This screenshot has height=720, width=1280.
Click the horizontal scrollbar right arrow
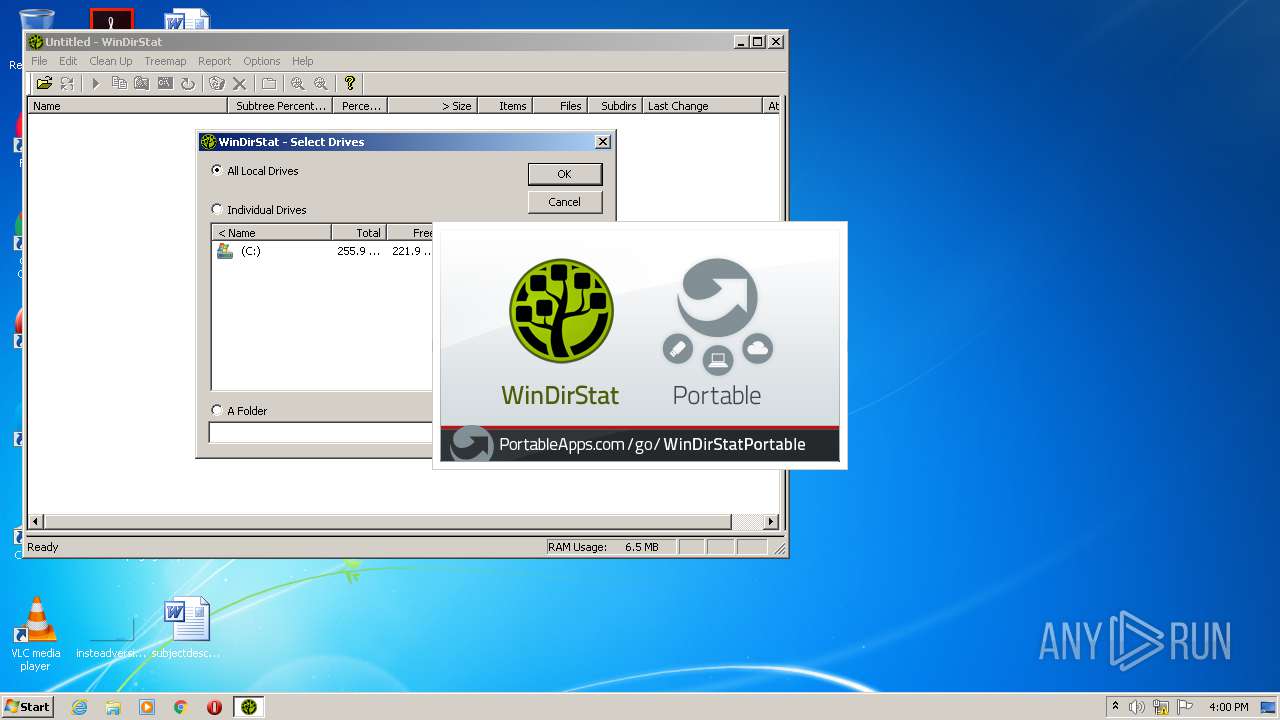[x=771, y=522]
